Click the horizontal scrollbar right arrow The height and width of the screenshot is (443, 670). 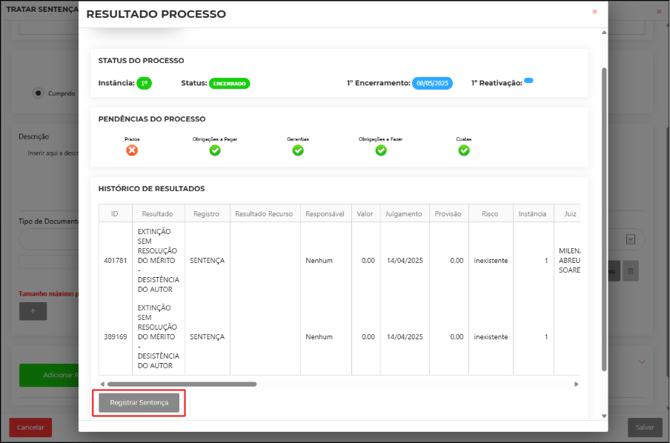point(576,384)
